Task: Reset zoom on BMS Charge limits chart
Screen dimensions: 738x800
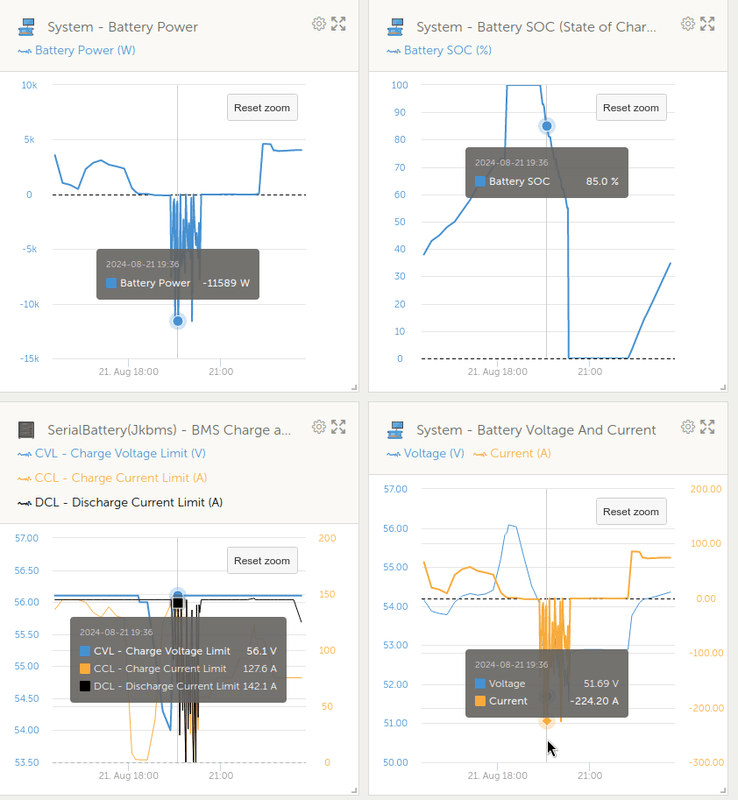Action: click(x=262, y=561)
